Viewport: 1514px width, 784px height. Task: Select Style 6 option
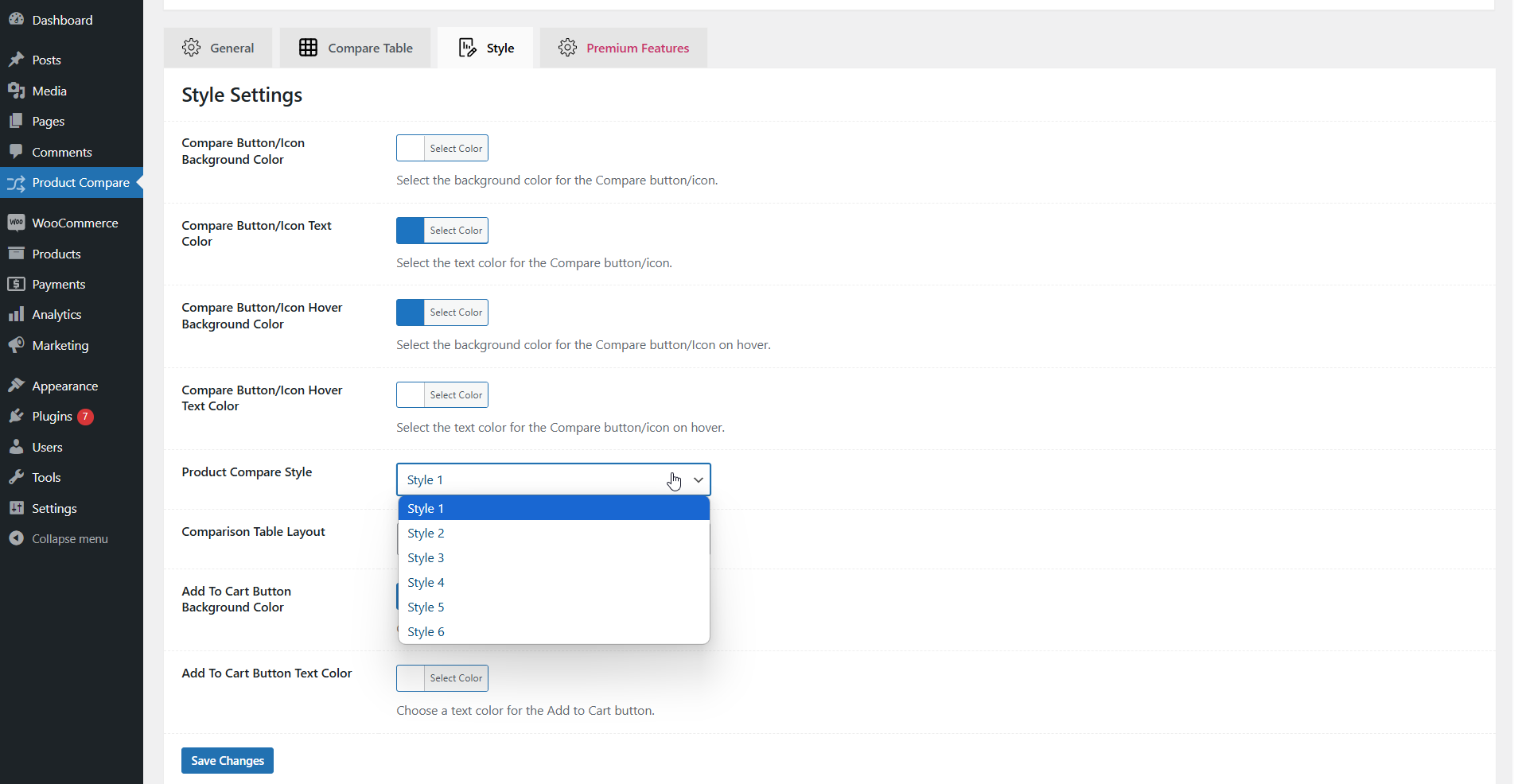point(426,632)
